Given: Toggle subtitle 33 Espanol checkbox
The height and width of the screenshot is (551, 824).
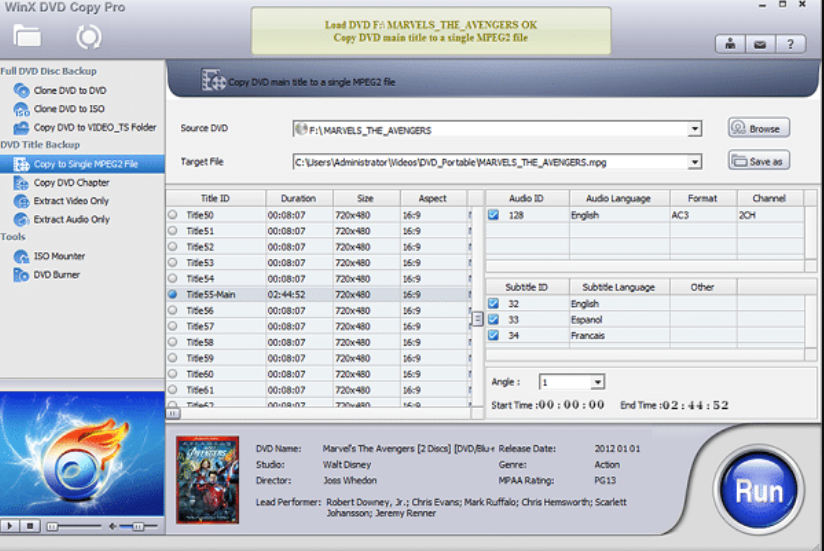Looking at the screenshot, I should [x=493, y=319].
